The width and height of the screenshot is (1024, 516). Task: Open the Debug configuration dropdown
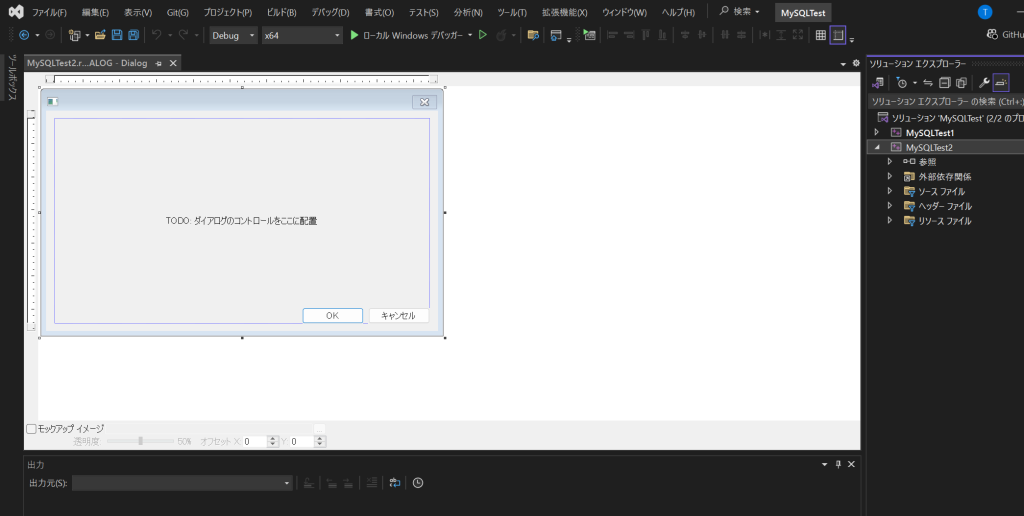tap(233, 35)
